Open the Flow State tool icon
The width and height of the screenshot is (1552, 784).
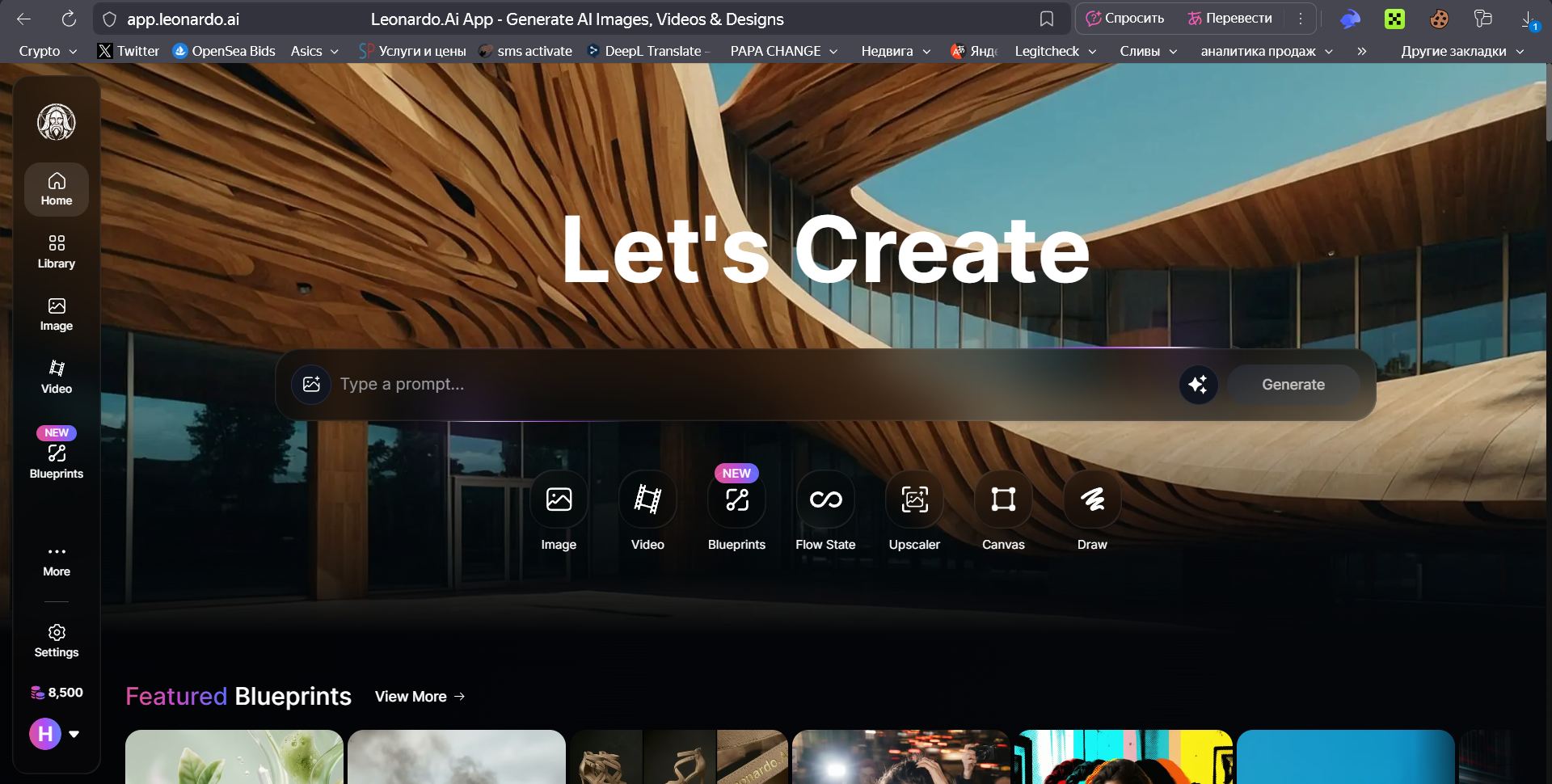coord(825,499)
